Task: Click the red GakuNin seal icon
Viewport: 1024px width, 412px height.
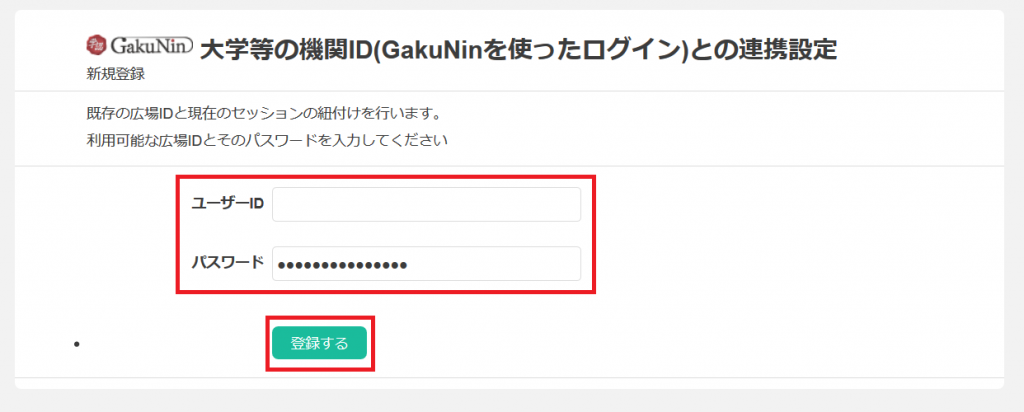Action: [95, 45]
